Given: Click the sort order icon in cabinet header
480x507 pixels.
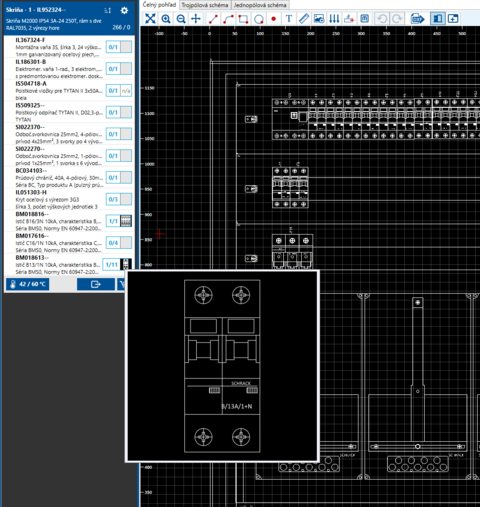Looking at the screenshot, I should pos(107,11).
